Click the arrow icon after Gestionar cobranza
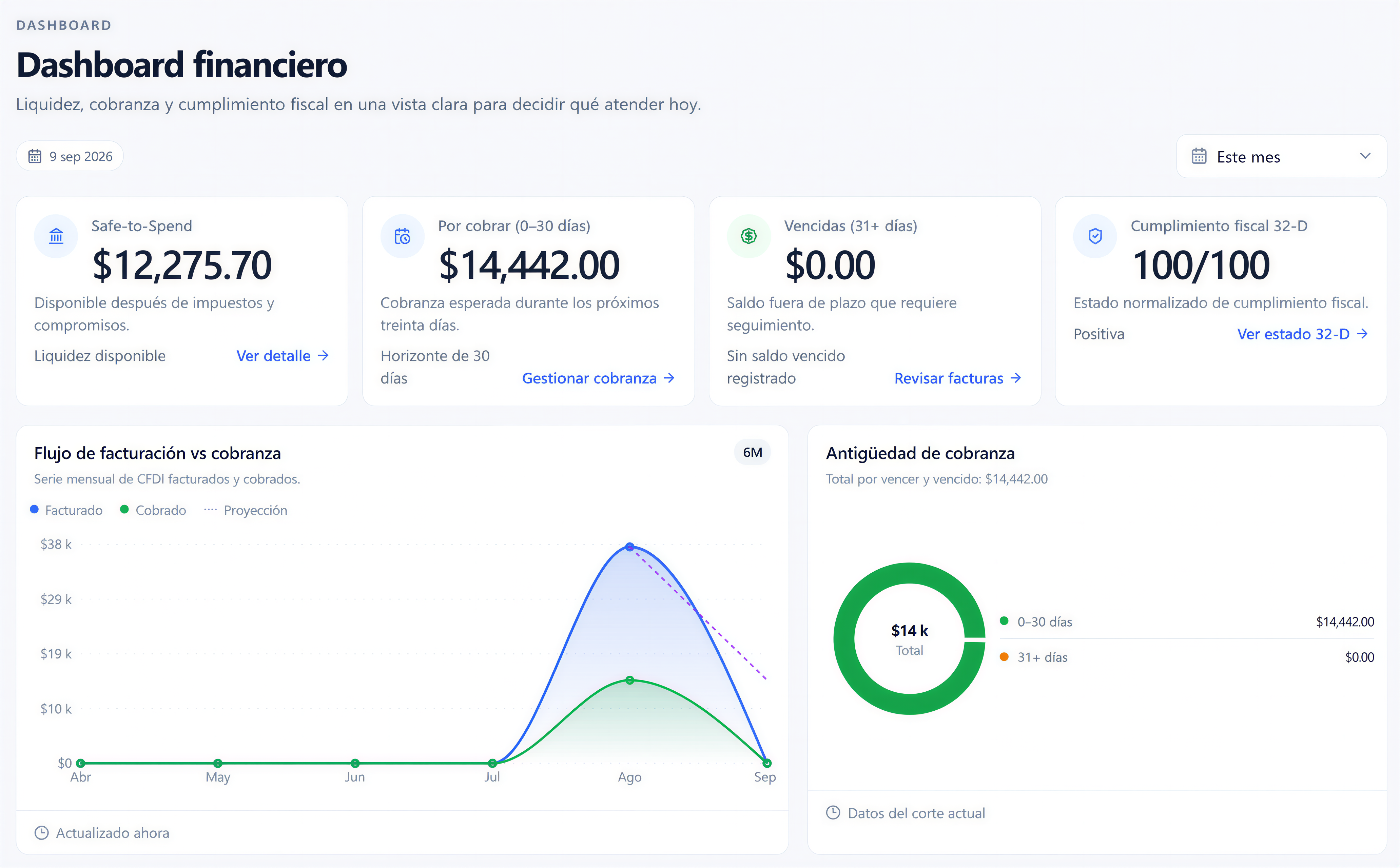The width and height of the screenshot is (1400, 868). [x=669, y=378]
